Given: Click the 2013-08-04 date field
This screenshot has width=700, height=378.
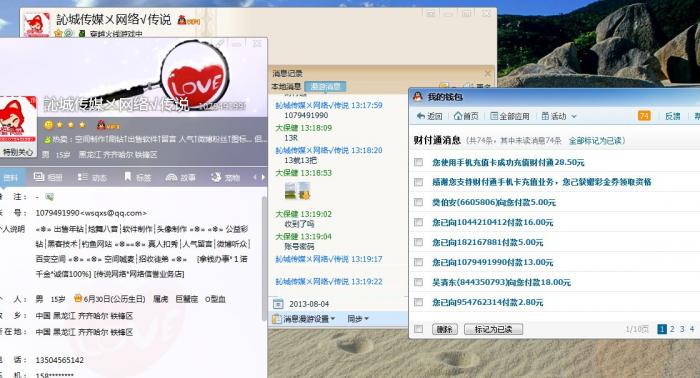Looking at the screenshot, I should [x=309, y=304].
